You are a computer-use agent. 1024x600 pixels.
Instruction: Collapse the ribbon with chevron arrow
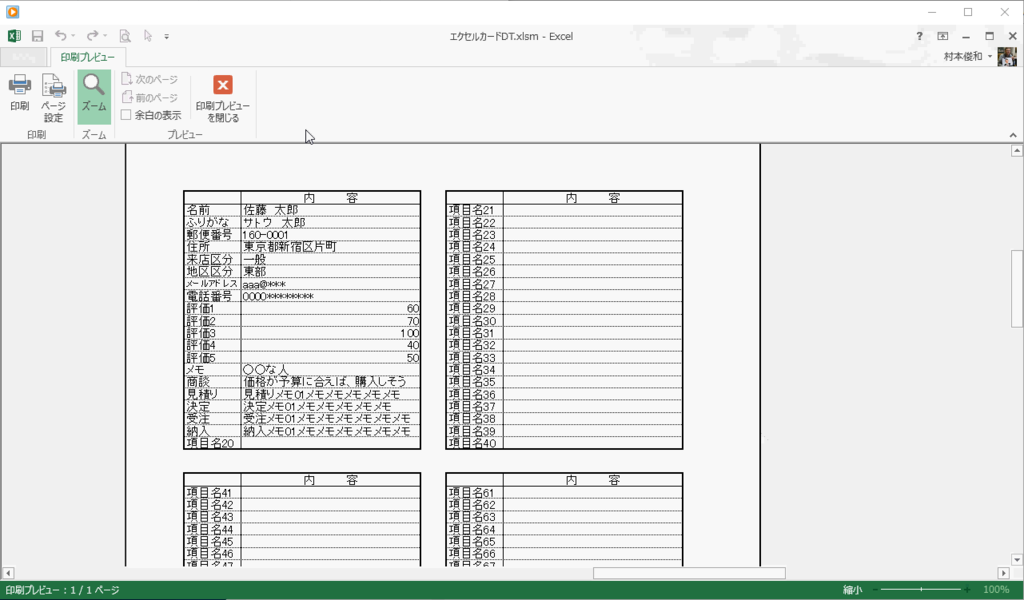click(1013, 135)
